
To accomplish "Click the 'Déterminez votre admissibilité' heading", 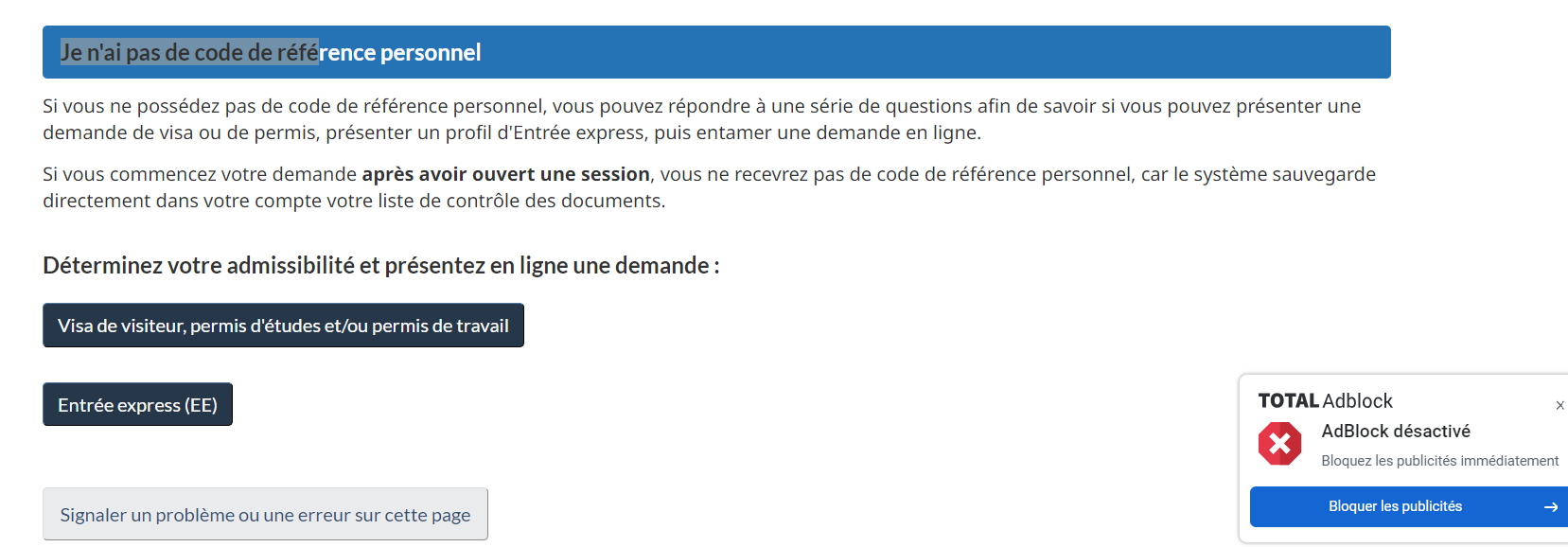I will coord(380,265).
